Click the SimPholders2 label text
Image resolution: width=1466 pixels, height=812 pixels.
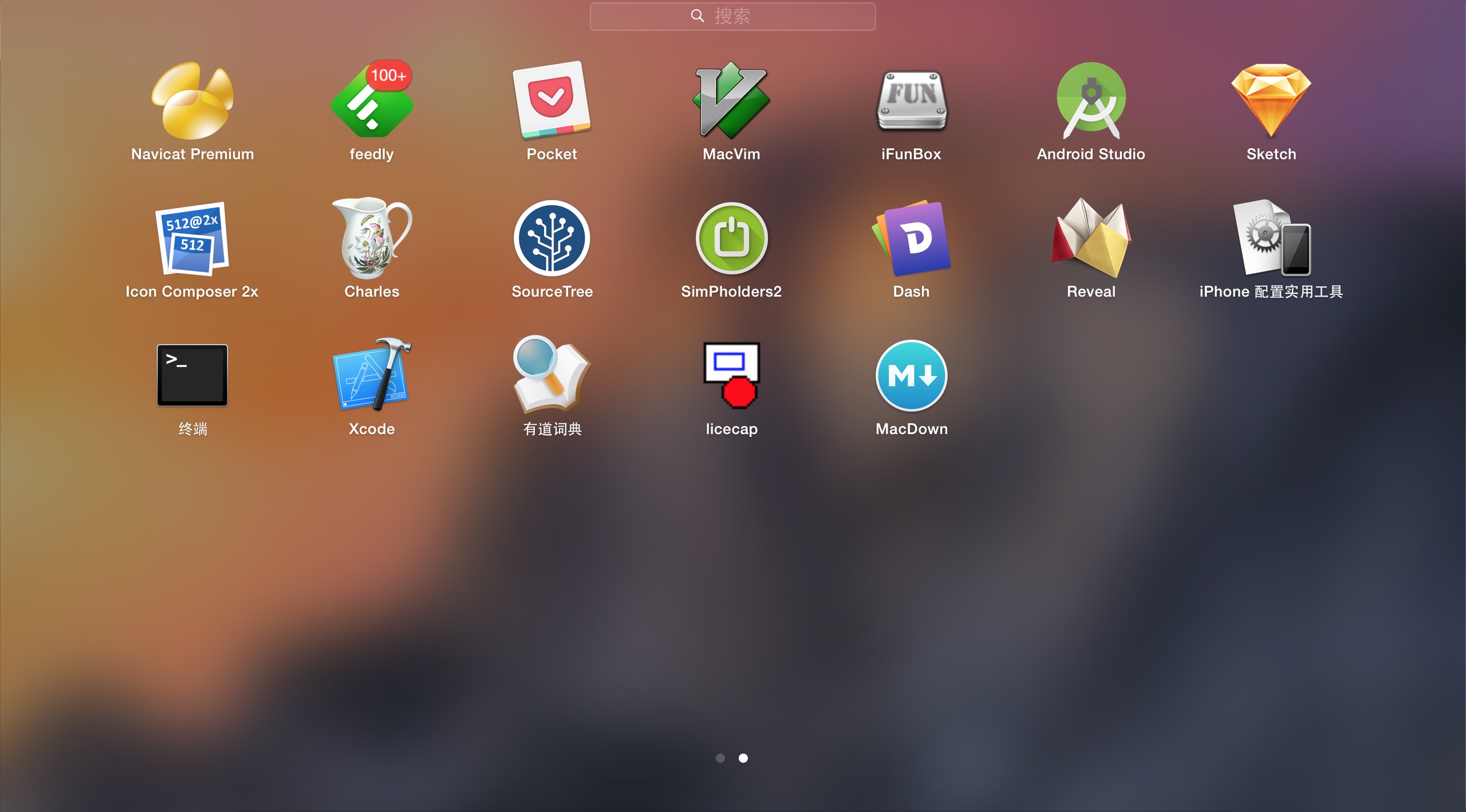click(731, 291)
